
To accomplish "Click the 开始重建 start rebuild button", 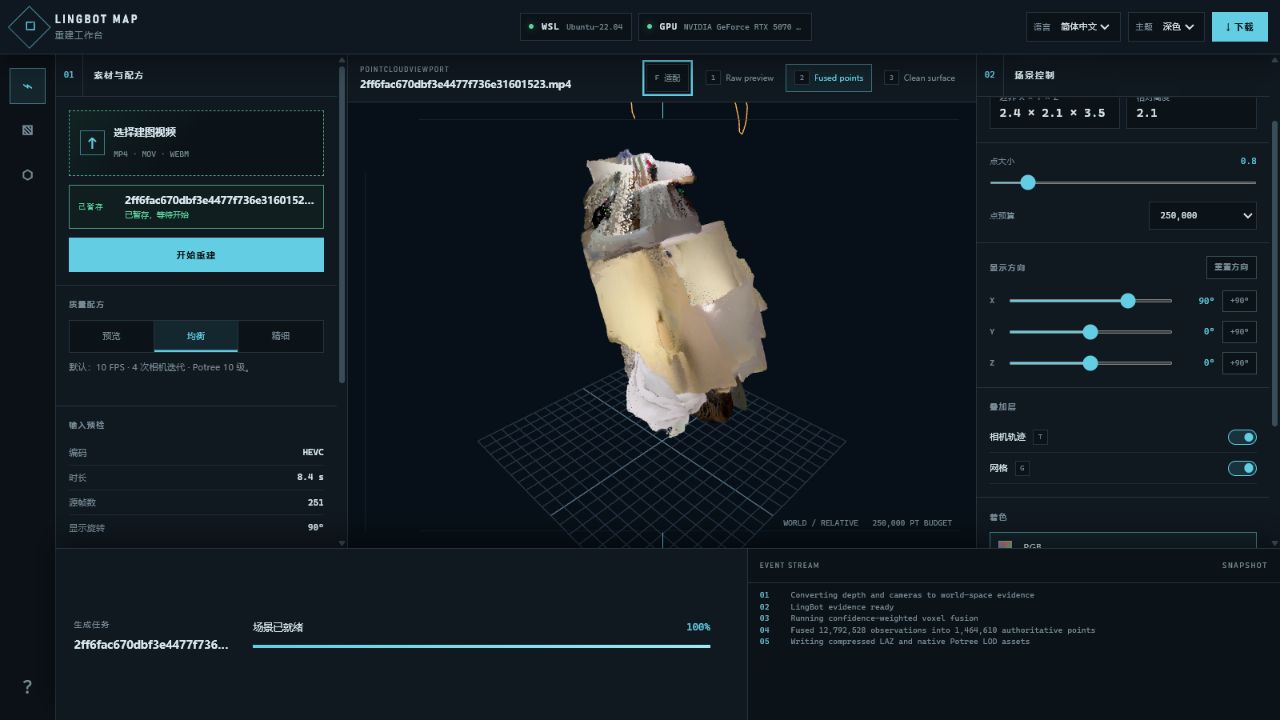I will tap(196, 255).
